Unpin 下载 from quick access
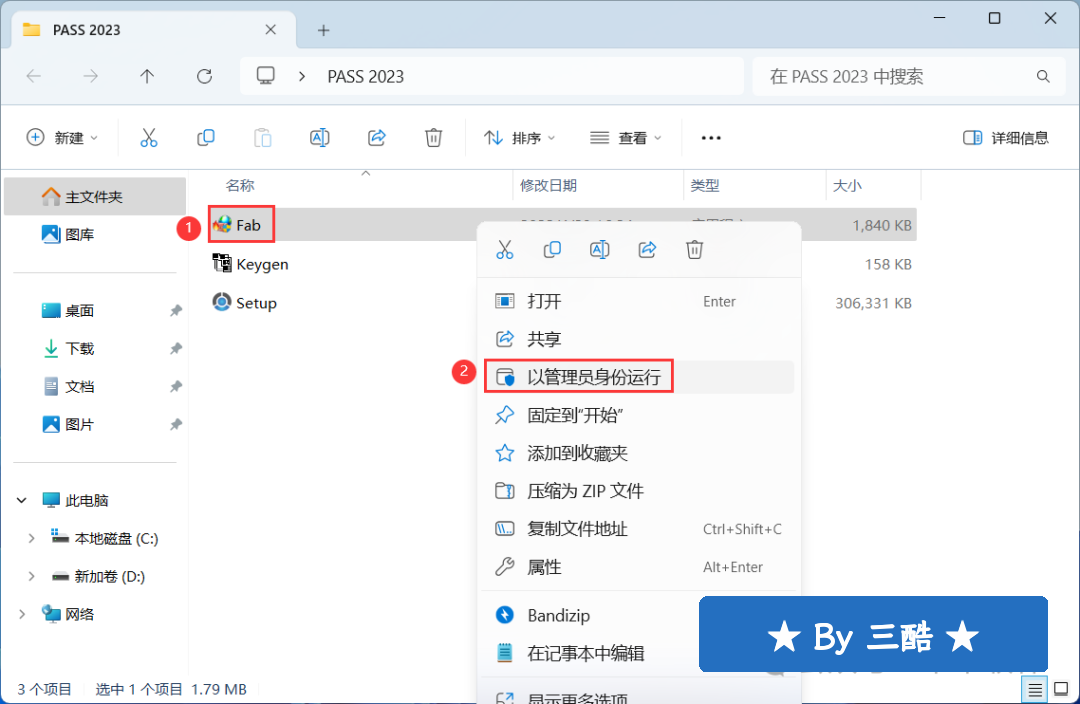1080x704 pixels. (x=176, y=349)
